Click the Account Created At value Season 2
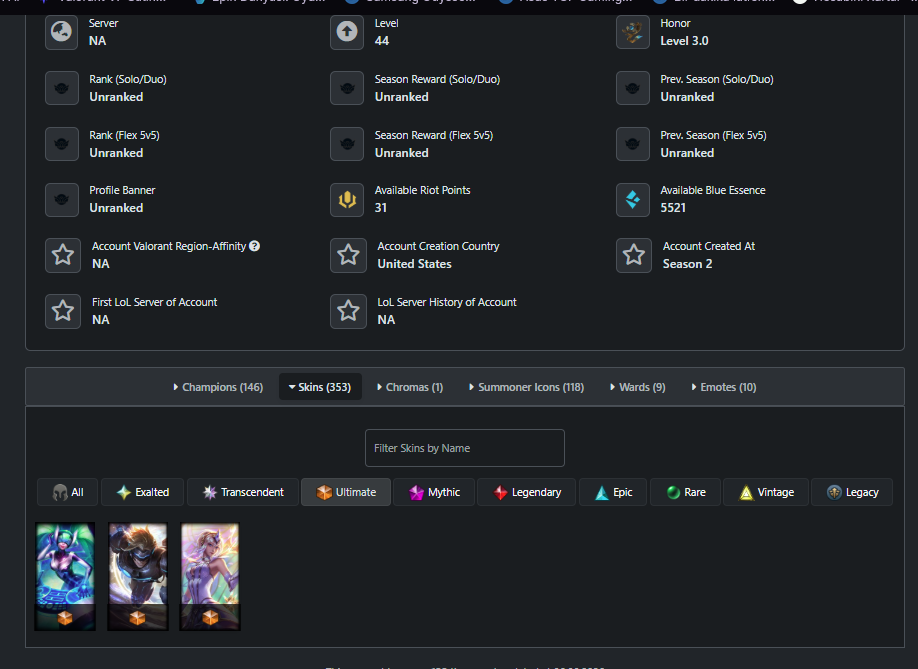Screen dimensions: 918x669 coord(687,264)
